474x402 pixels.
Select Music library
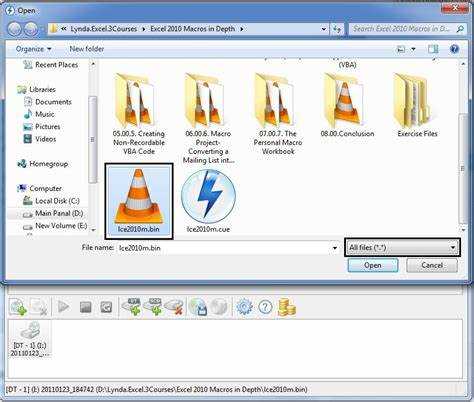click(x=39, y=114)
